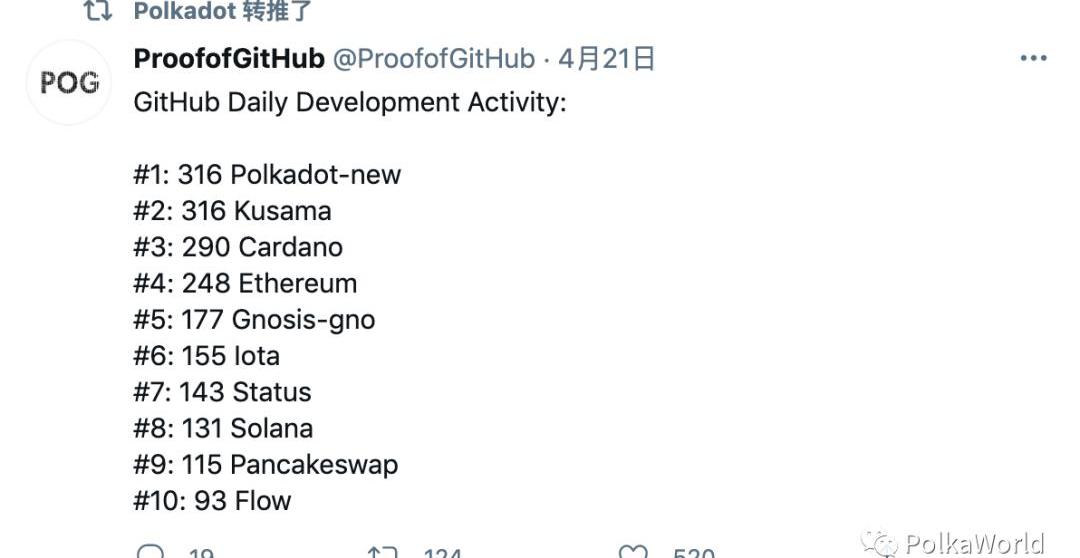The width and height of the screenshot is (1080, 558).
Task: Click the like count 520
Action: click(693, 553)
